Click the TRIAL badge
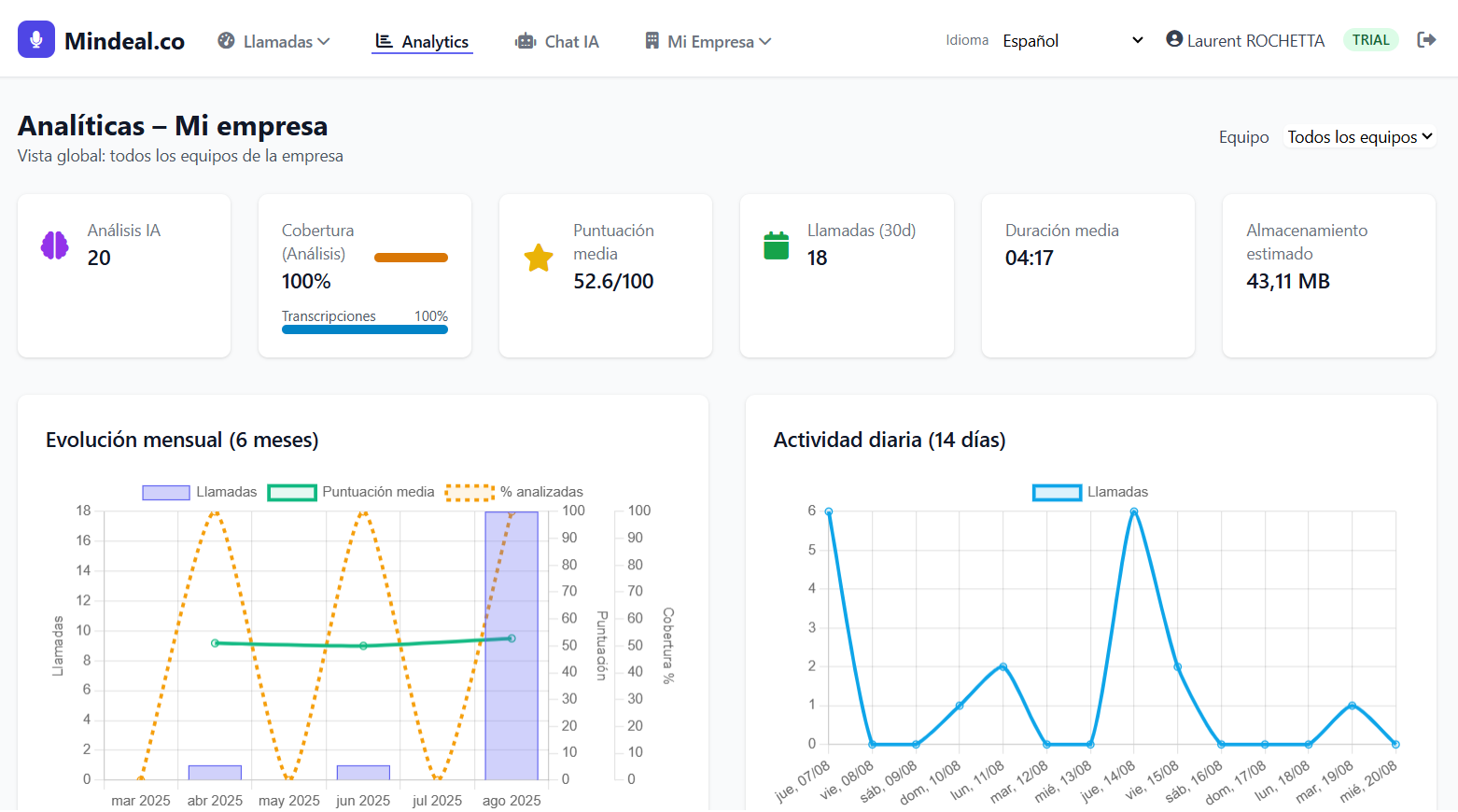The height and width of the screenshot is (812, 1458). pos(1371,39)
